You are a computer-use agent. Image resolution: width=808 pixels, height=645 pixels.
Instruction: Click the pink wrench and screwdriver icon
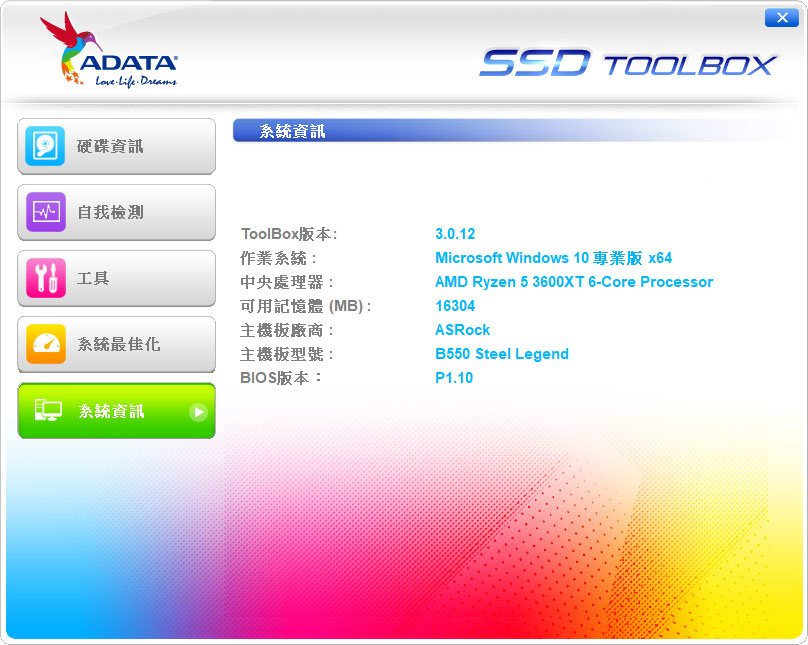(x=45, y=278)
